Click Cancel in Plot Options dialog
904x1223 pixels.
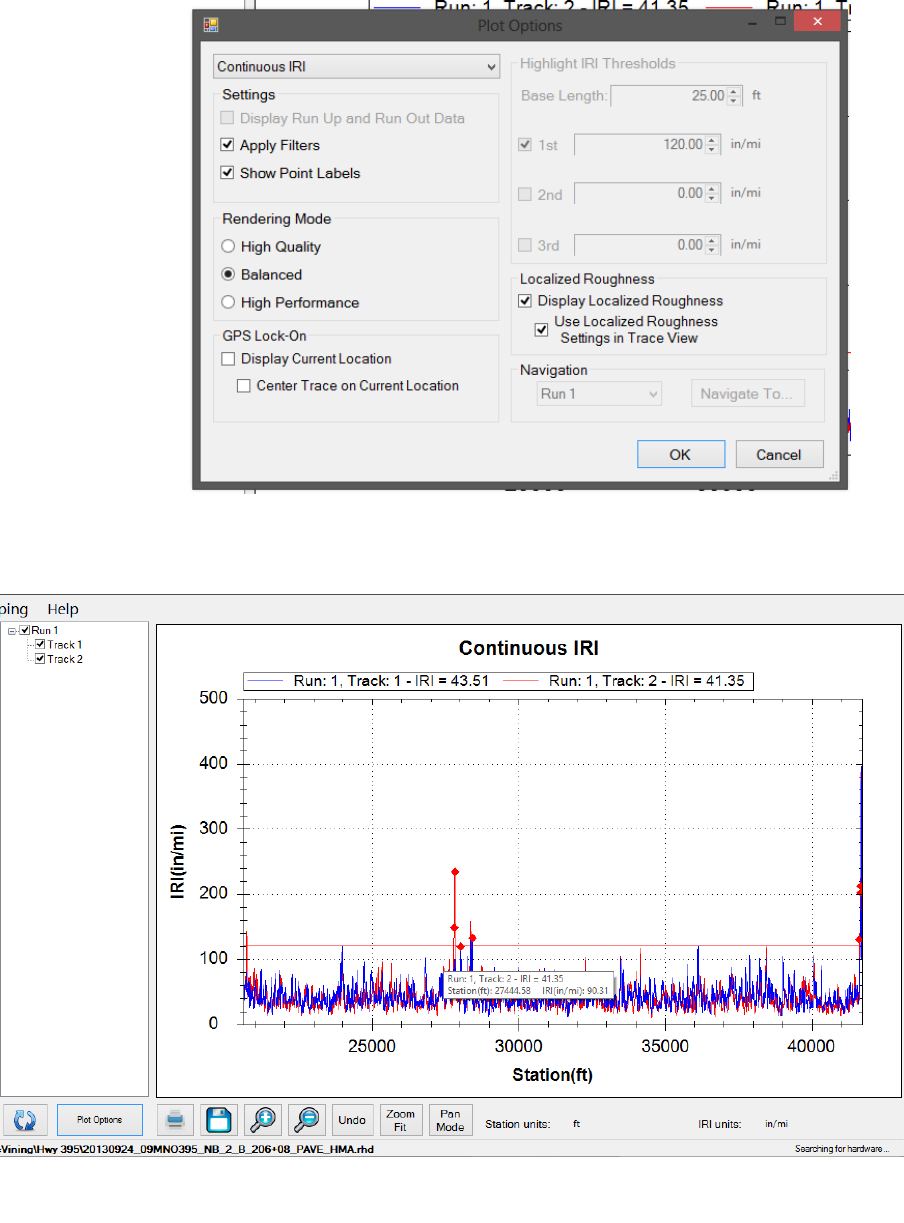coord(779,454)
